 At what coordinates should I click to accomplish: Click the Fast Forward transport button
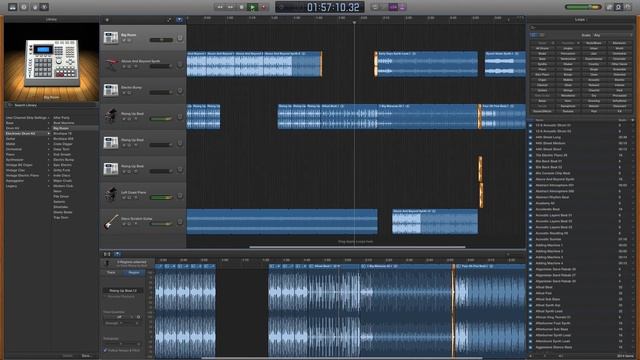coord(231,7)
